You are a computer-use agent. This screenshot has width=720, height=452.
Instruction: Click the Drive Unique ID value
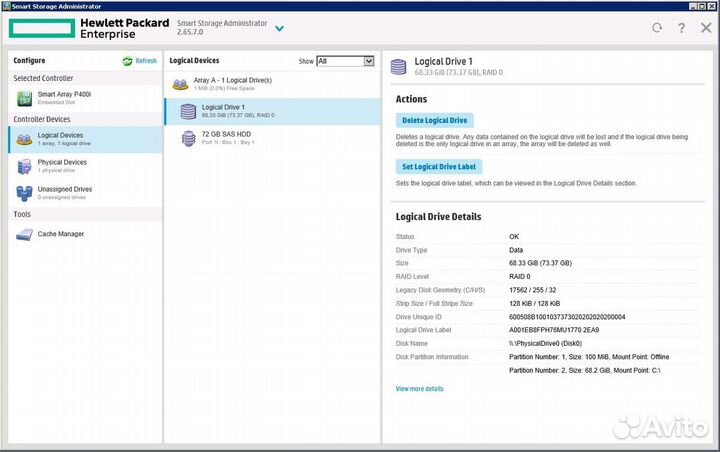coord(567,317)
